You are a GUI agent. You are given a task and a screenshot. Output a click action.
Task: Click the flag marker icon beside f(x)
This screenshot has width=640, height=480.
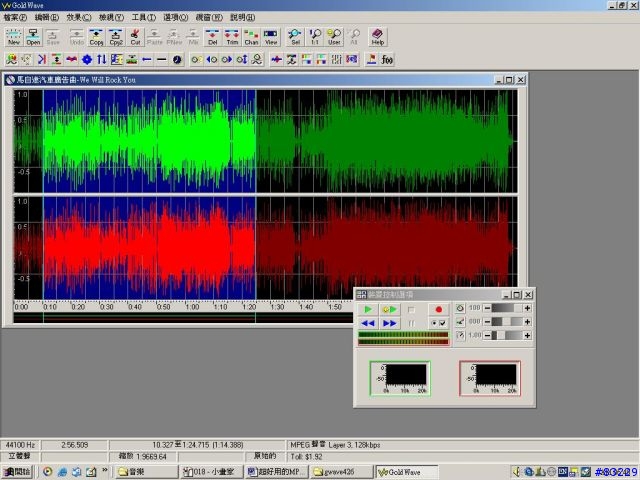371,60
